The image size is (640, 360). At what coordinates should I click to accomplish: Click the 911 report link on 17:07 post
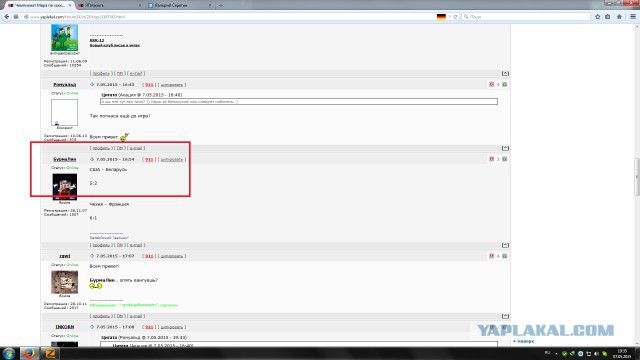click(x=149, y=256)
